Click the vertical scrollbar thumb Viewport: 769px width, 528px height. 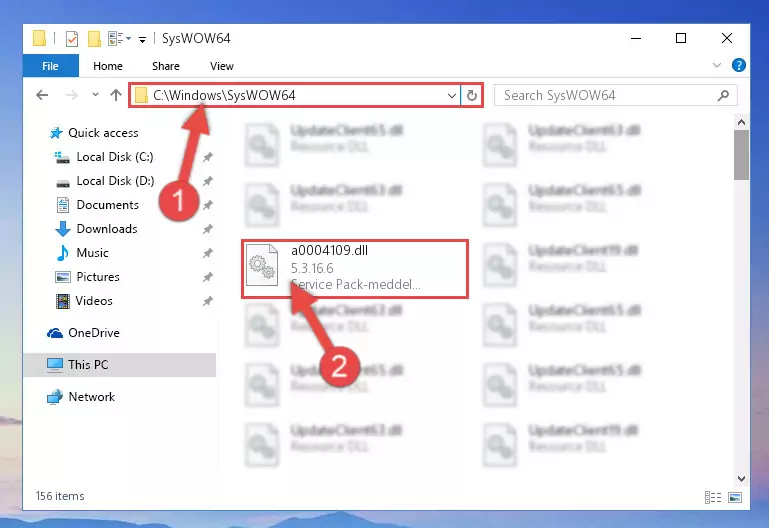(741, 155)
